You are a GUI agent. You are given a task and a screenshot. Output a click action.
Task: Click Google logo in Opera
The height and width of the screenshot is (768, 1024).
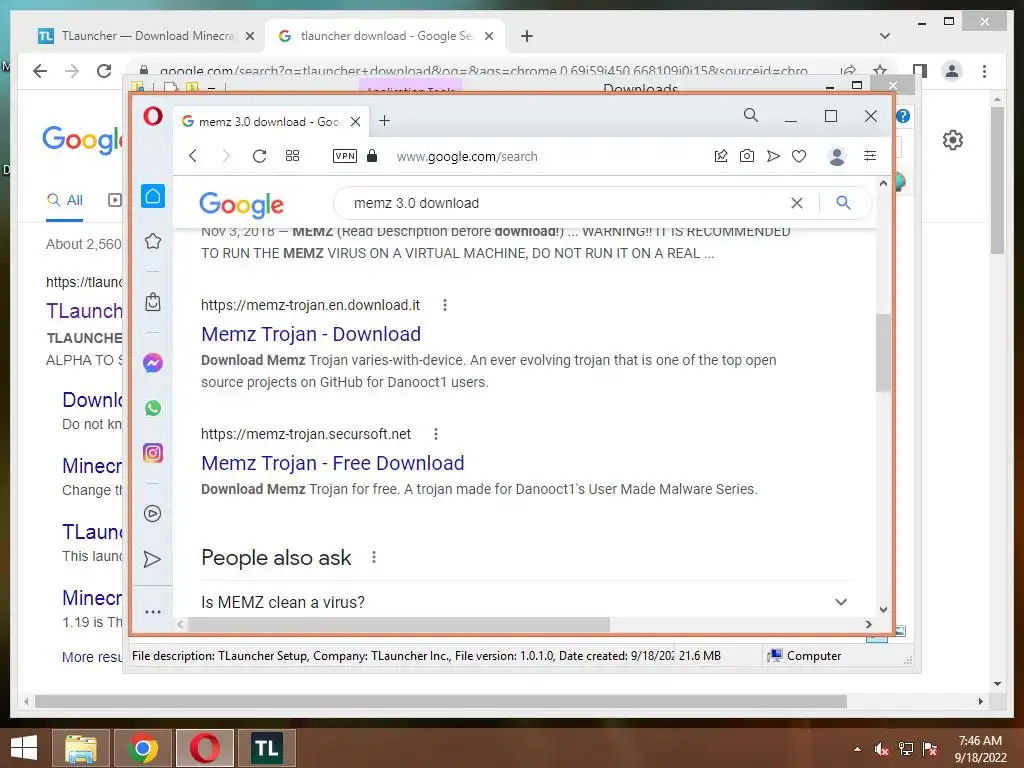pyautogui.click(x=241, y=205)
